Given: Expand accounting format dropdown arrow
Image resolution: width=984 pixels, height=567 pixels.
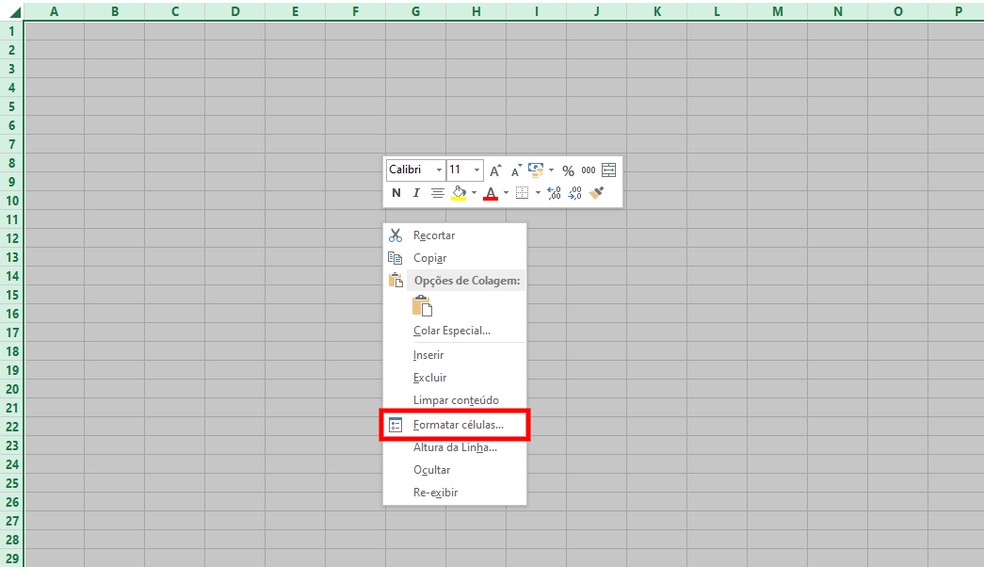Looking at the screenshot, I should click(x=551, y=170).
